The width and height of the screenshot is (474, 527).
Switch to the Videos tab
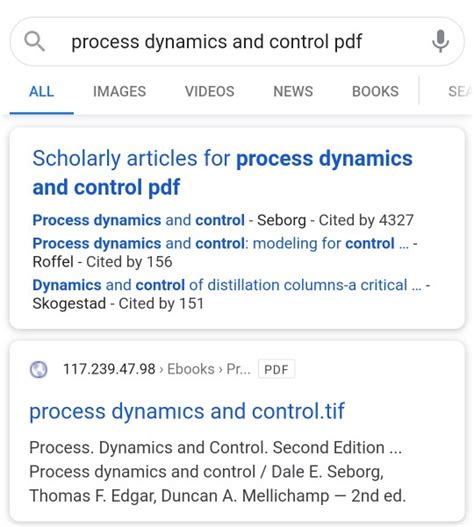[209, 91]
